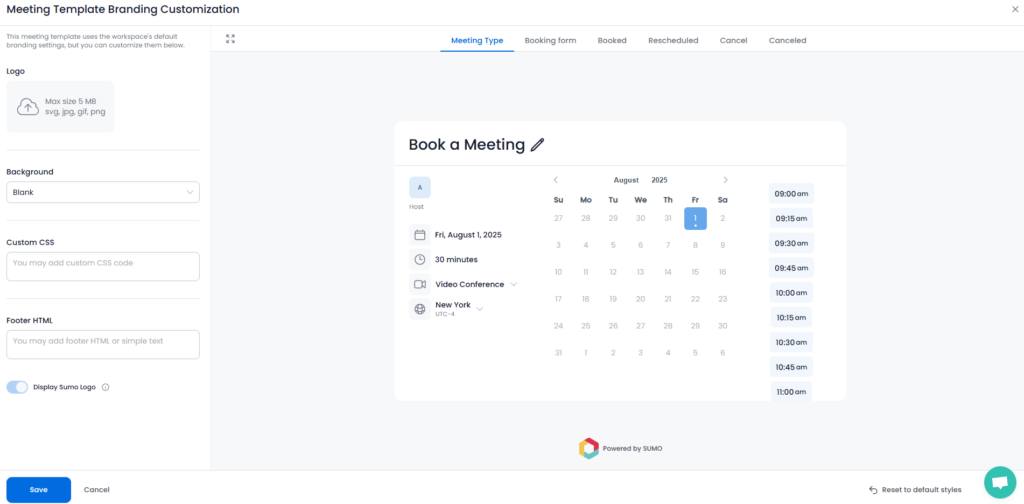1024x504 pixels.
Task: Switch to the Booked tab
Action: 612,40
